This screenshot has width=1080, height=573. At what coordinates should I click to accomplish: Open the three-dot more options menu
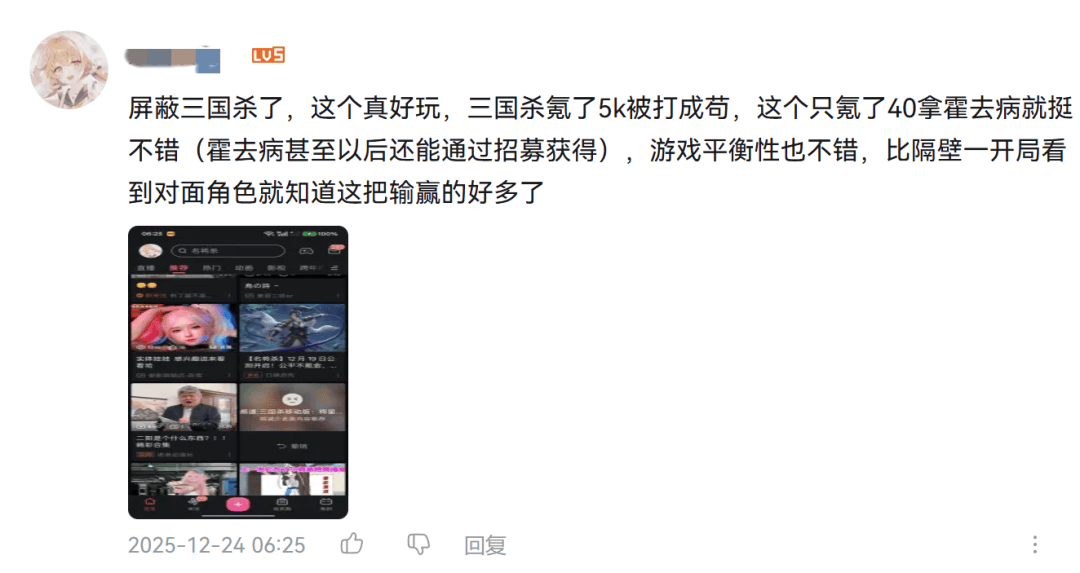(1035, 544)
